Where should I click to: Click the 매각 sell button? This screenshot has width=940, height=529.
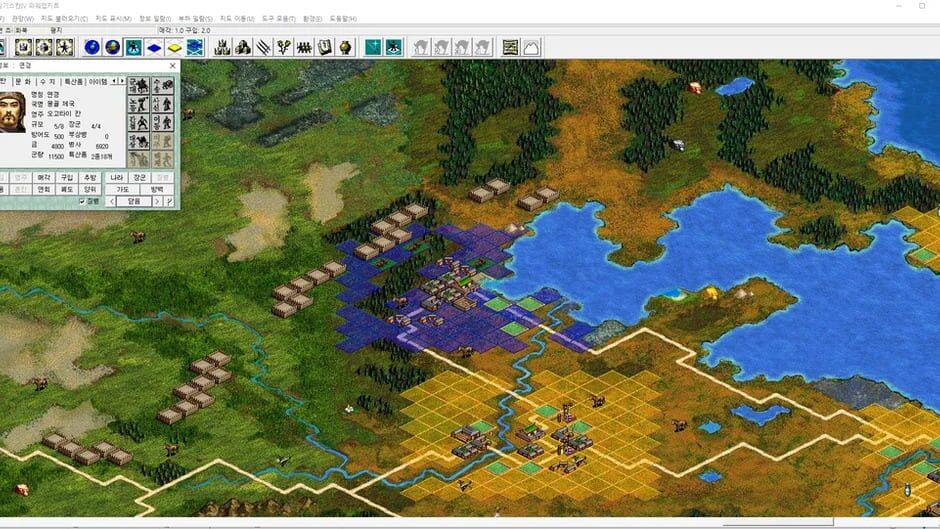(x=44, y=178)
